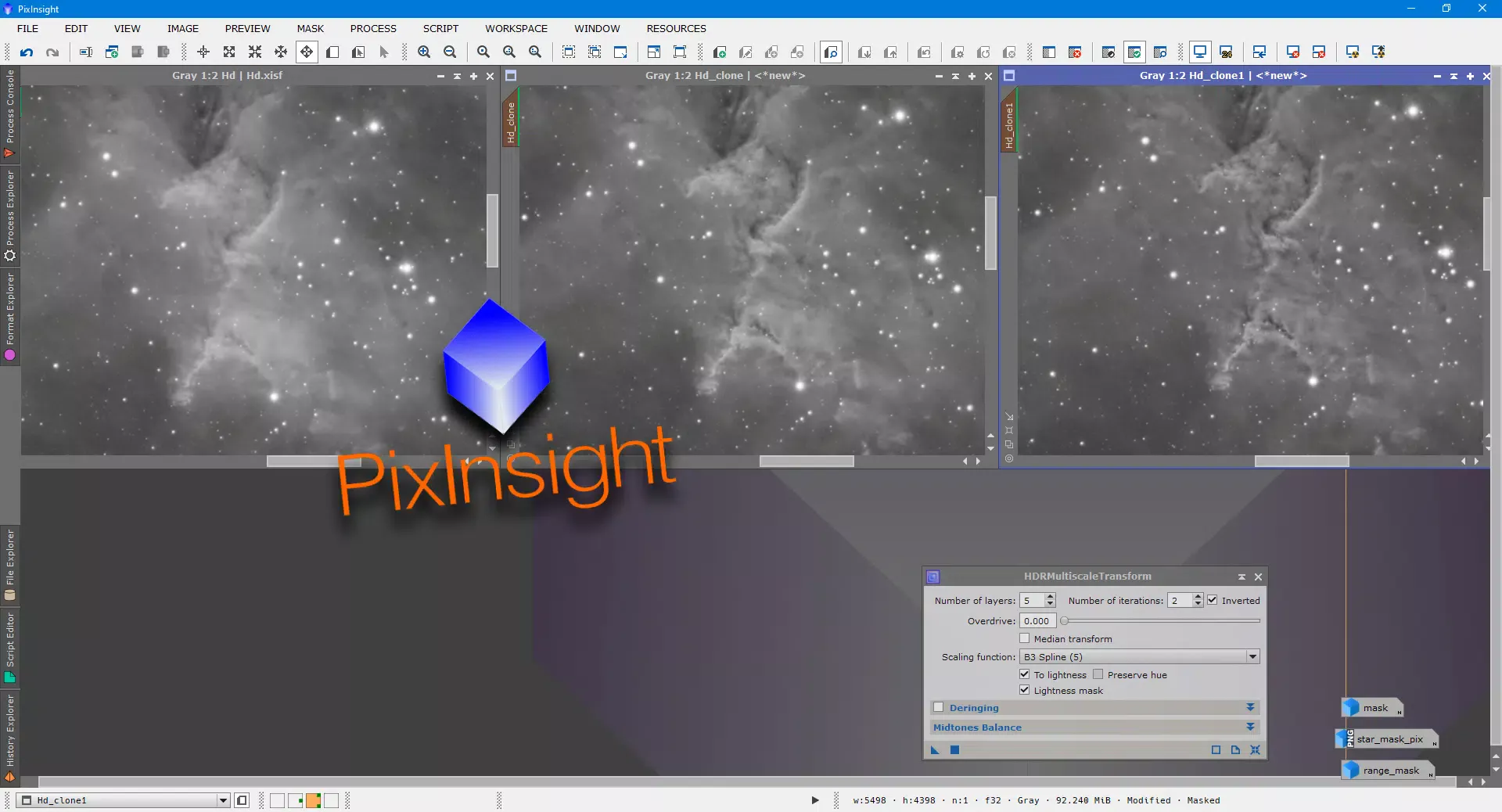Open the range_mask process icon
1502x812 pixels.
coord(1388,771)
